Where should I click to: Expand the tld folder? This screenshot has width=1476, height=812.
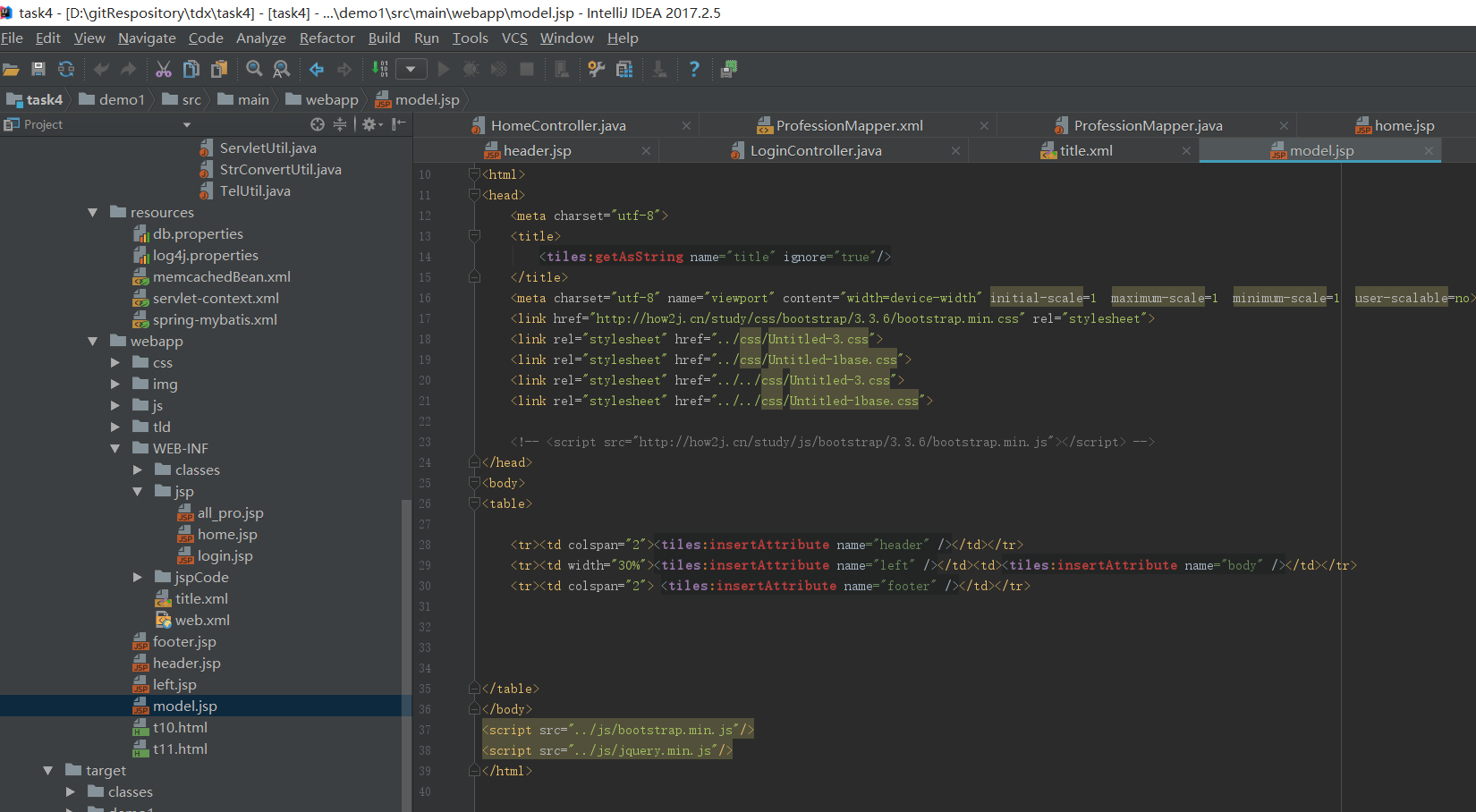coord(115,427)
